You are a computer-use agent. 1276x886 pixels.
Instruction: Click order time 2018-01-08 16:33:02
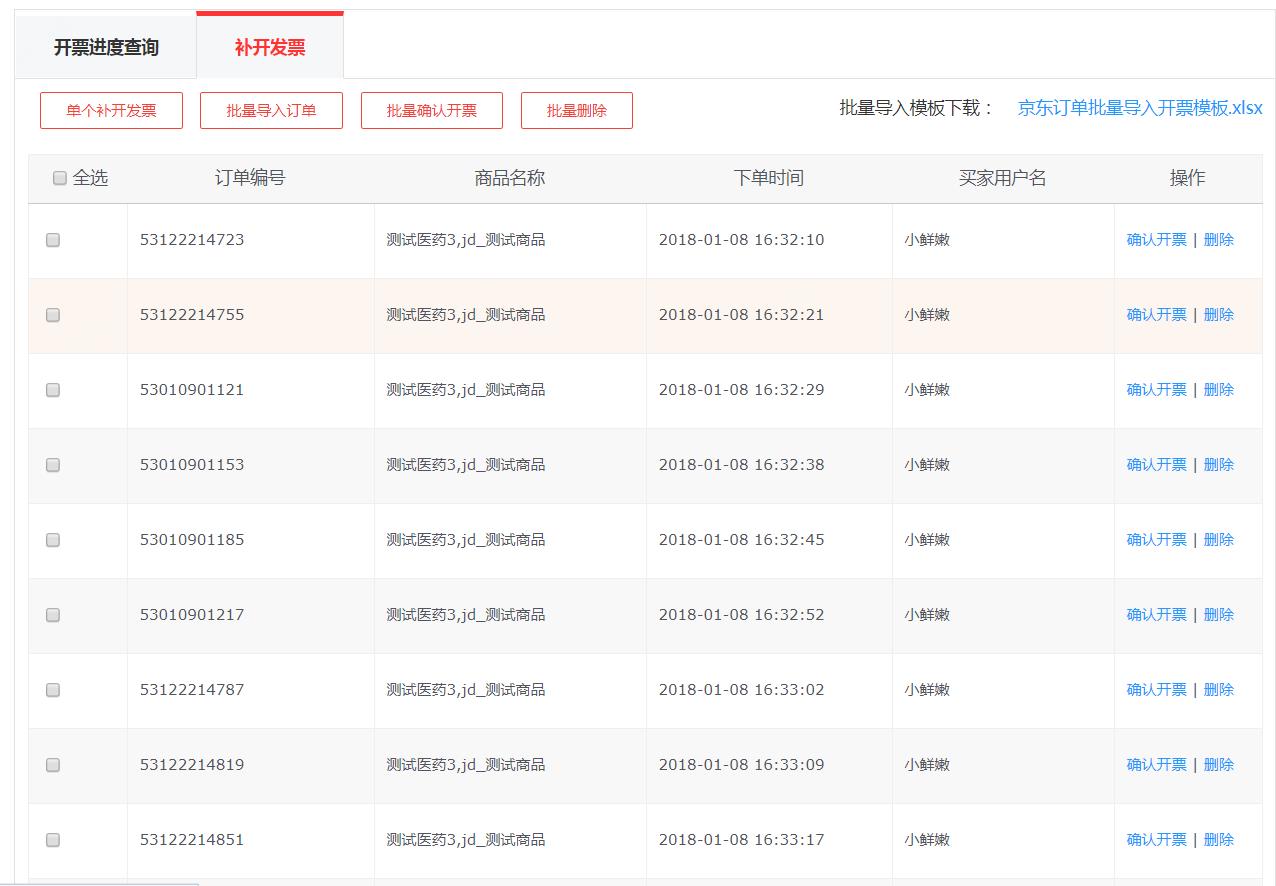click(742, 690)
